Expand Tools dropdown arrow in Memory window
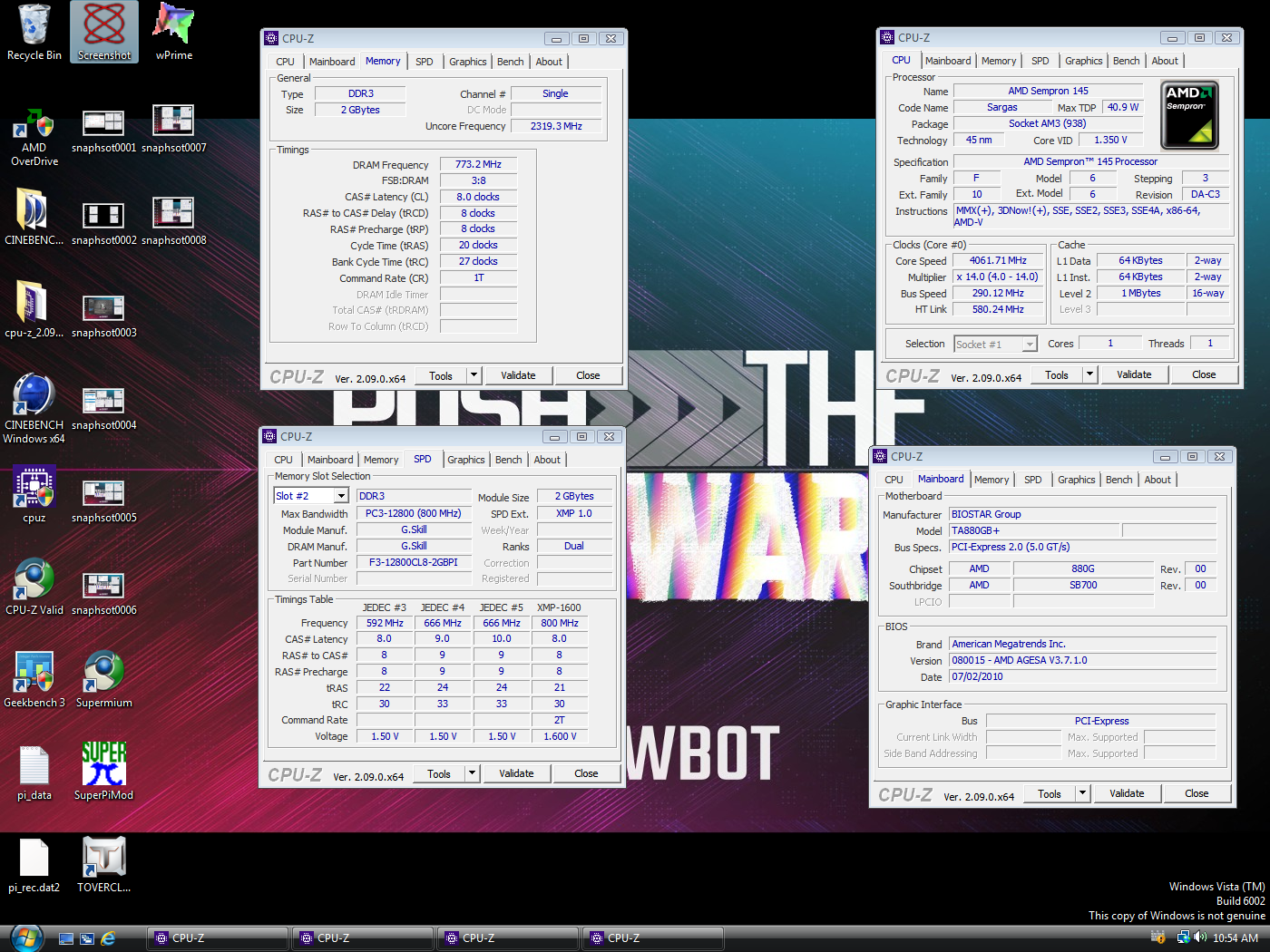1270x952 pixels. click(473, 375)
